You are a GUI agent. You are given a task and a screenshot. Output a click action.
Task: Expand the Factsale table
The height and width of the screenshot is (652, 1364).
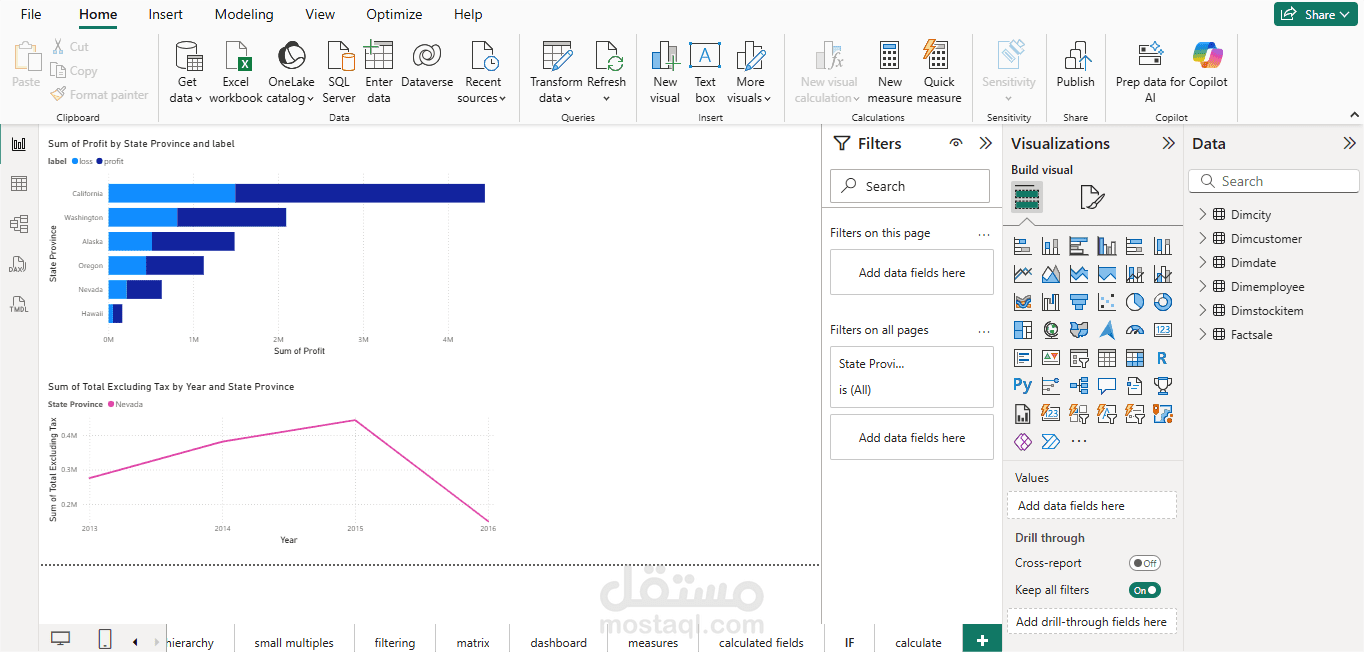click(1202, 334)
